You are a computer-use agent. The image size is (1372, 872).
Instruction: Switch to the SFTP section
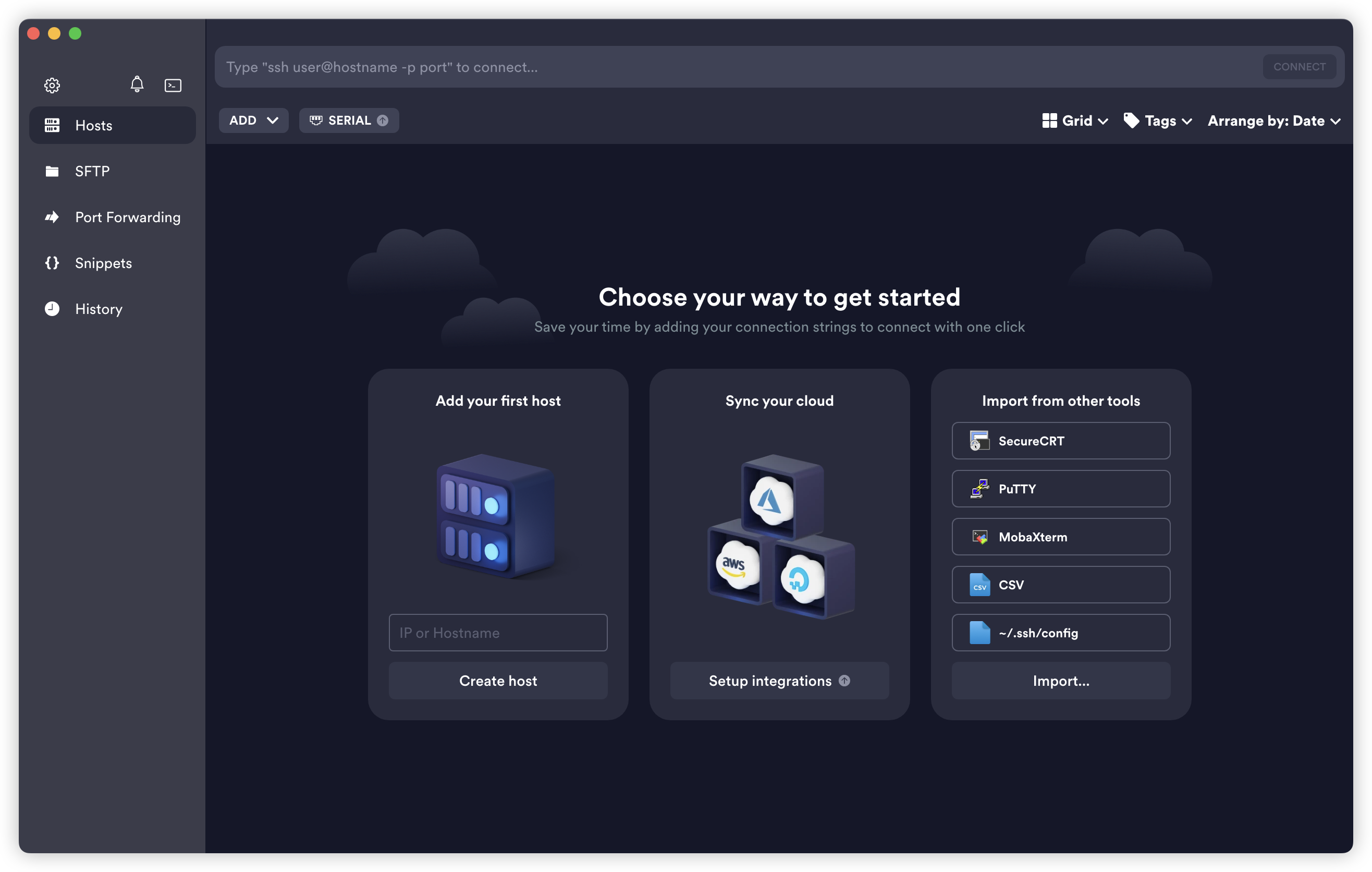point(92,171)
